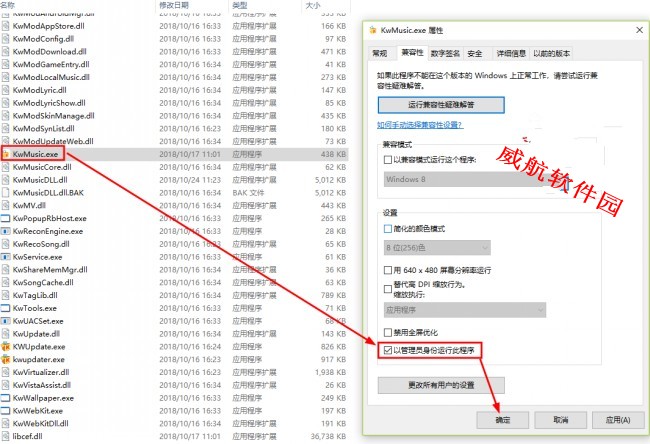Select the KwRecoSong.dll file name
Screen dimensions: 650x444
point(41,244)
